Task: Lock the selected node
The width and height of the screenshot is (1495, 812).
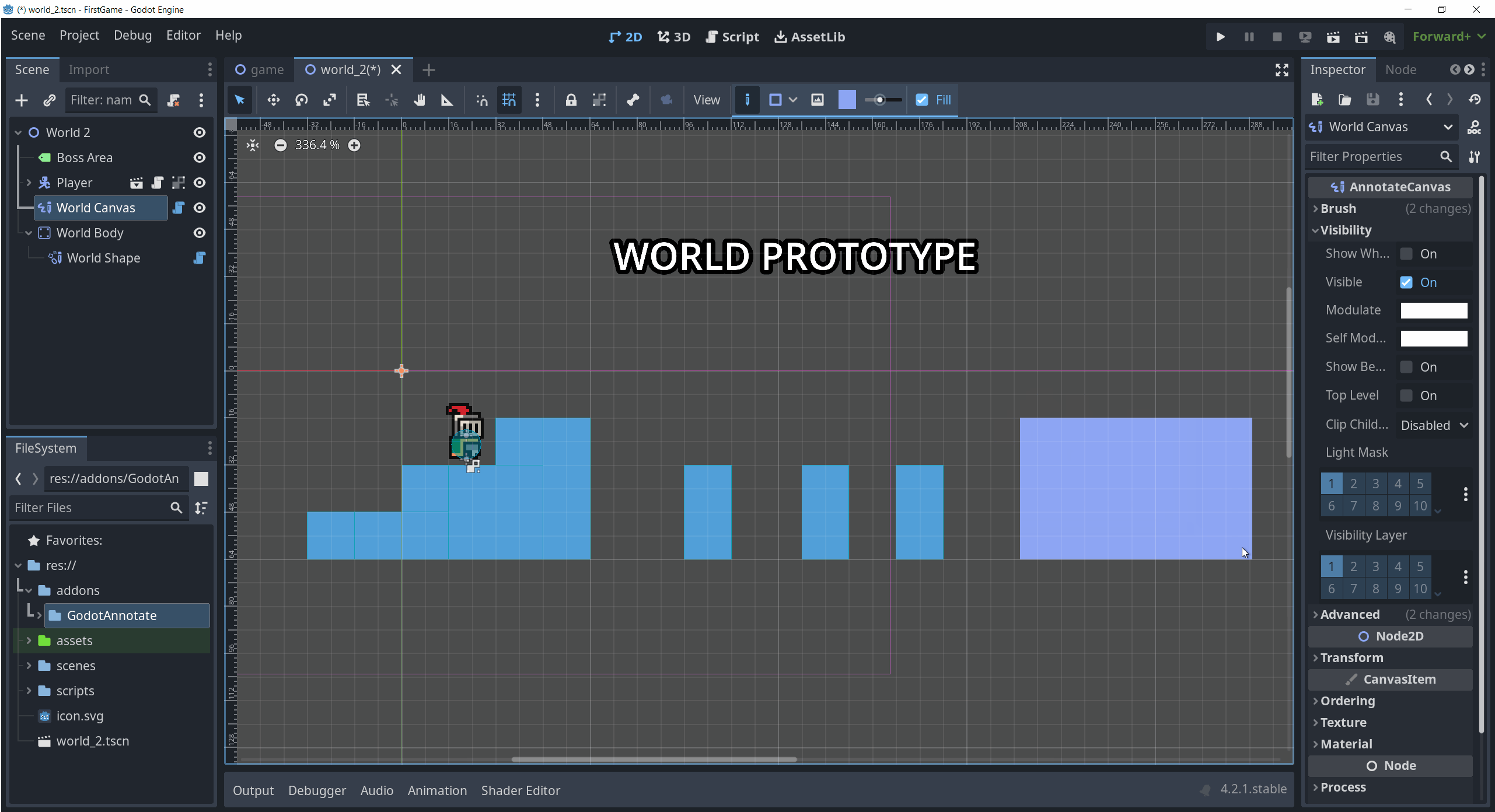Action: click(571, 100)
